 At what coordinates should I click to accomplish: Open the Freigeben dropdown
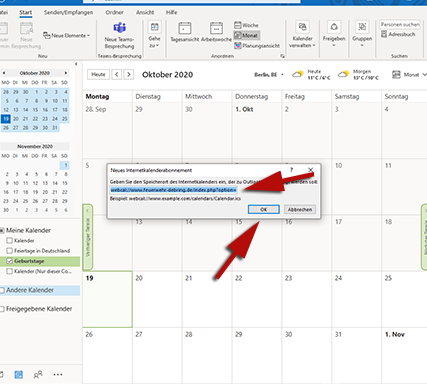[334, 35]
